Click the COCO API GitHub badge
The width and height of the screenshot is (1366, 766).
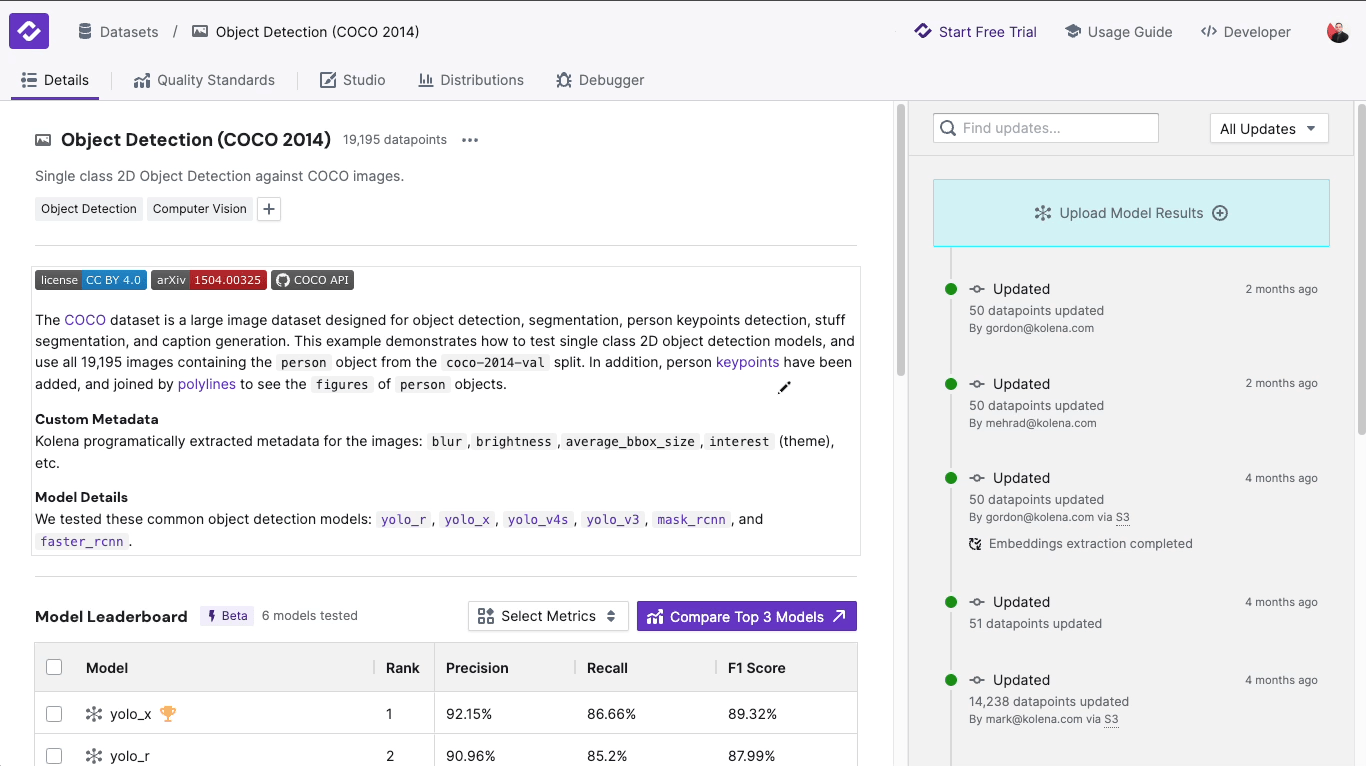click(x=312, y=280)
